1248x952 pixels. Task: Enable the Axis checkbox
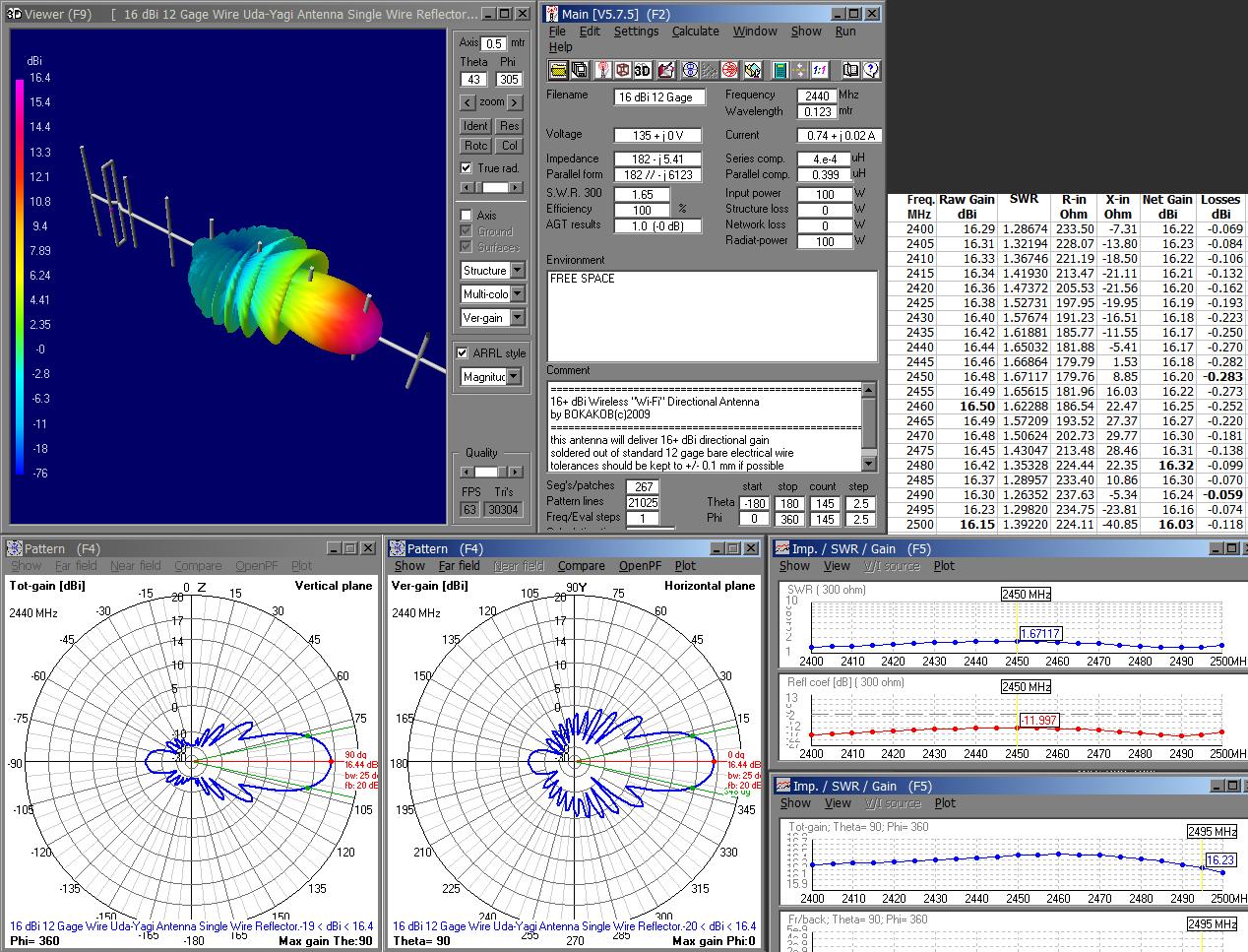[x=467, y=215]
